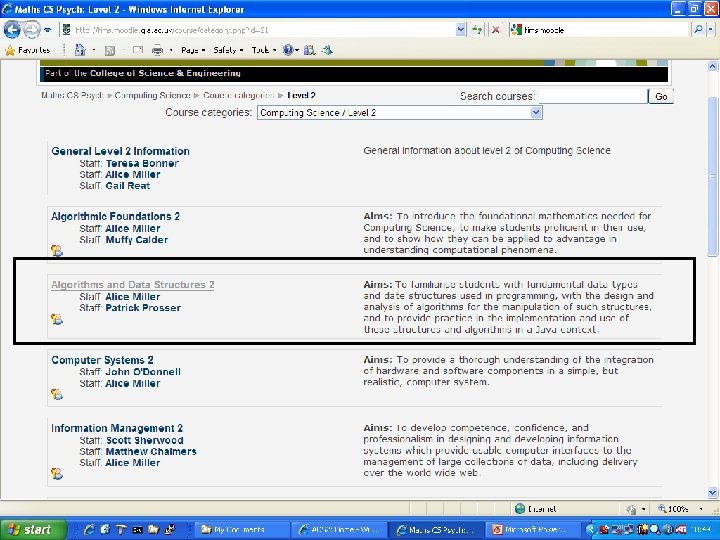Click Maths CS Psych breadcrumb link
Image resolution: width=720 pixels, height=540 pixels.
point(72,96)
